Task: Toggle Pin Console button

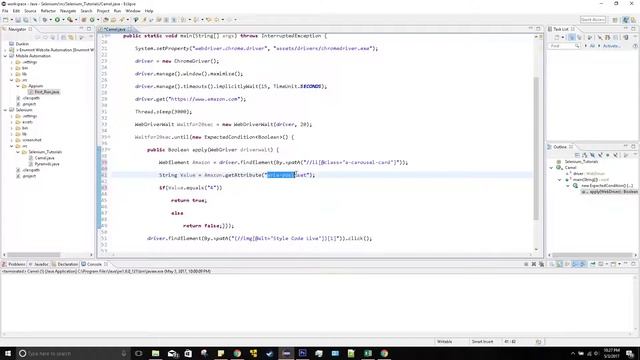Action: tap(593, 264)
